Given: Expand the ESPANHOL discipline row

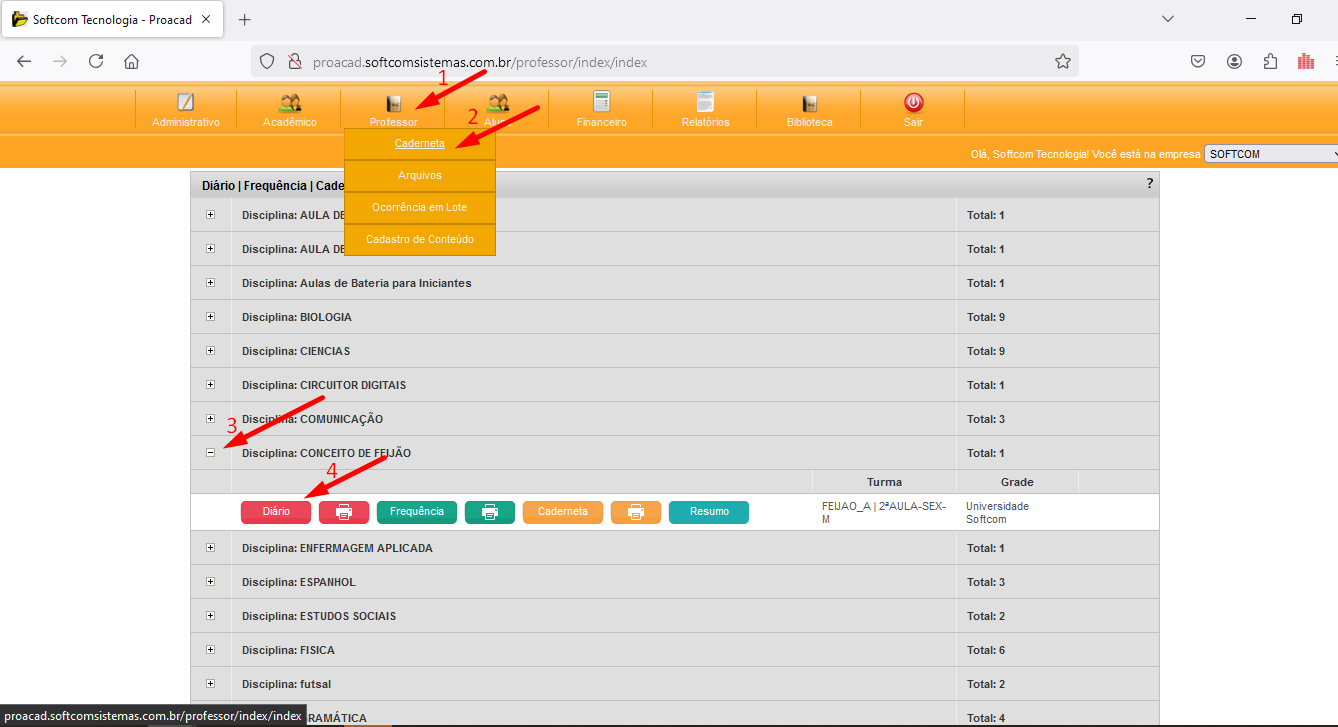Looking at the screenshot, I should 210,582.
